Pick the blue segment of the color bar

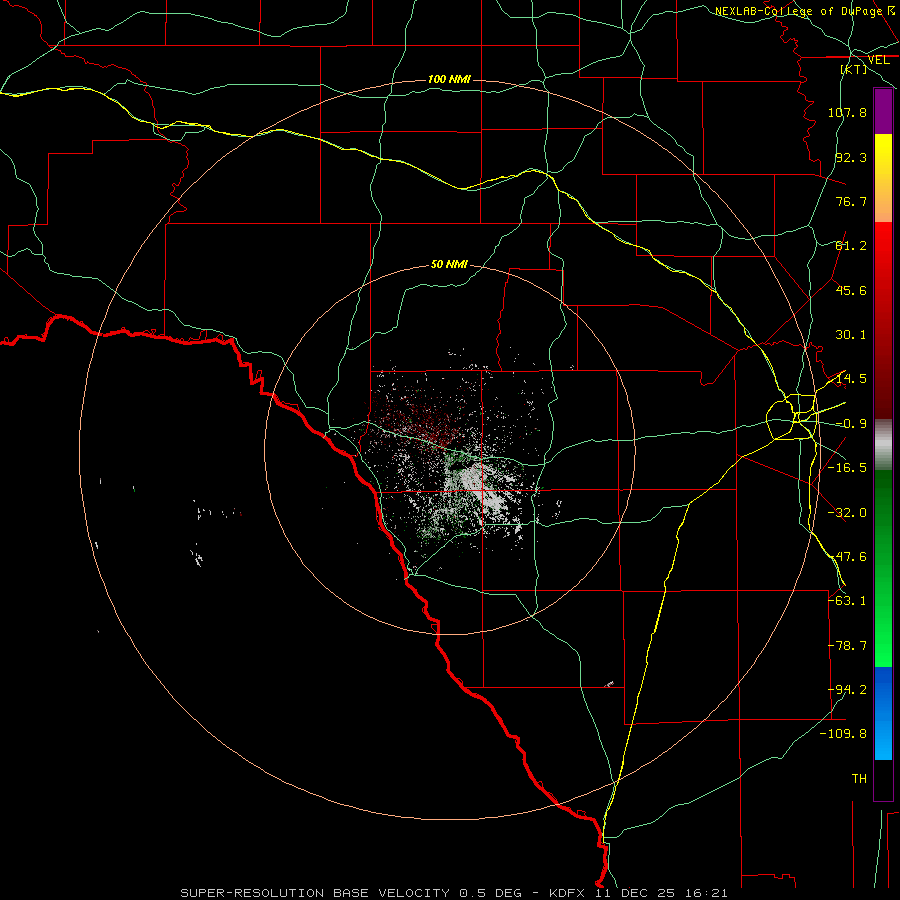[x=883, y=713]
